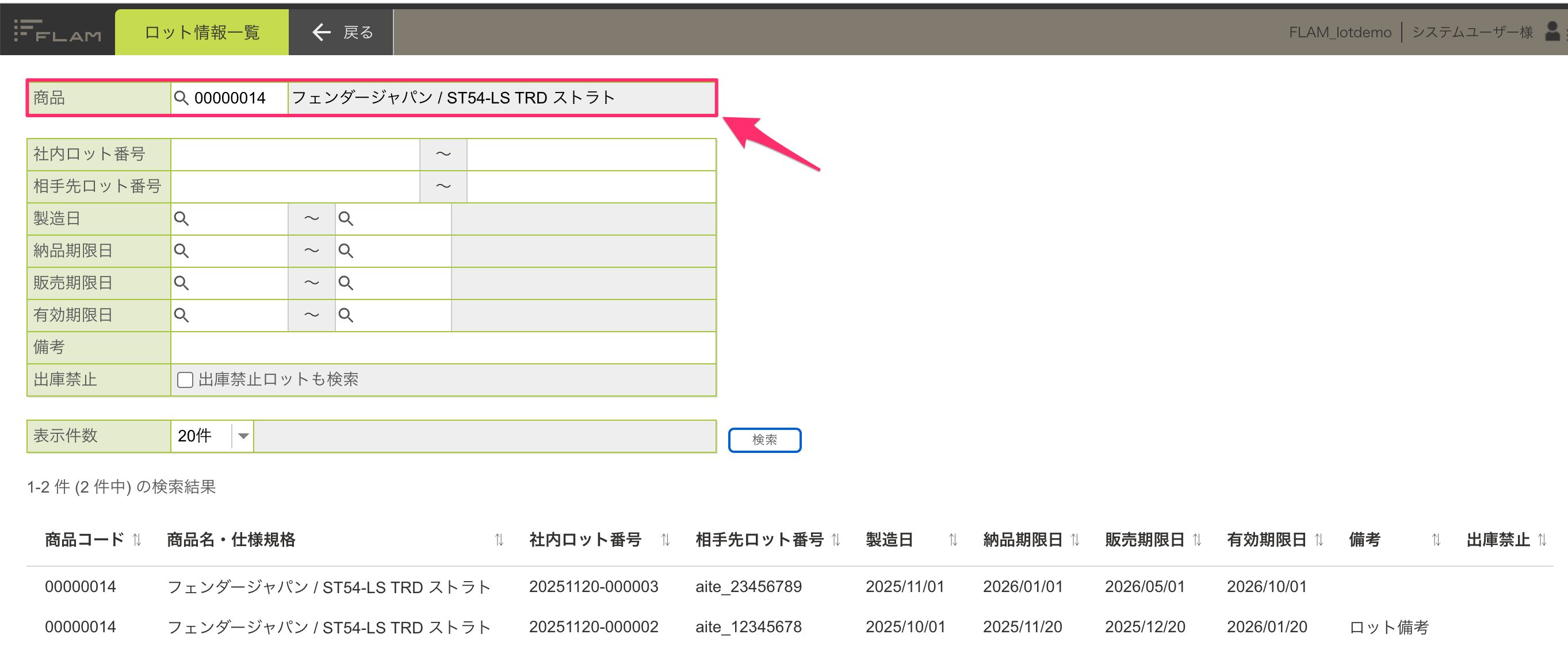
Task: Click 納品期限日 value 2026/01/01
Action: (x=1023, y=587)
